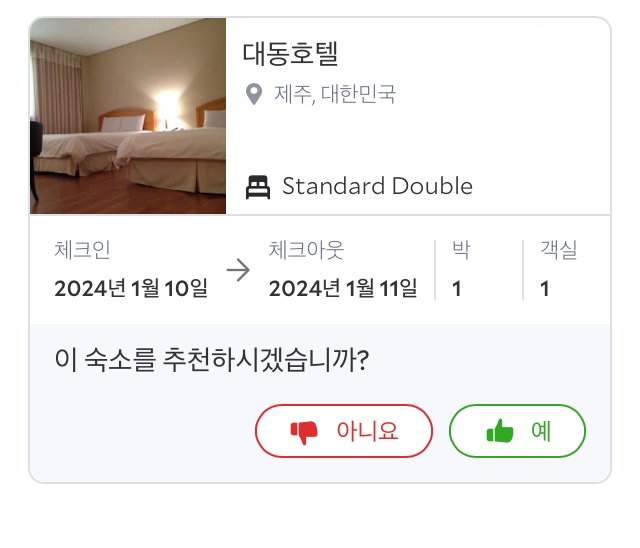Click the 박 nights count value

457,289
